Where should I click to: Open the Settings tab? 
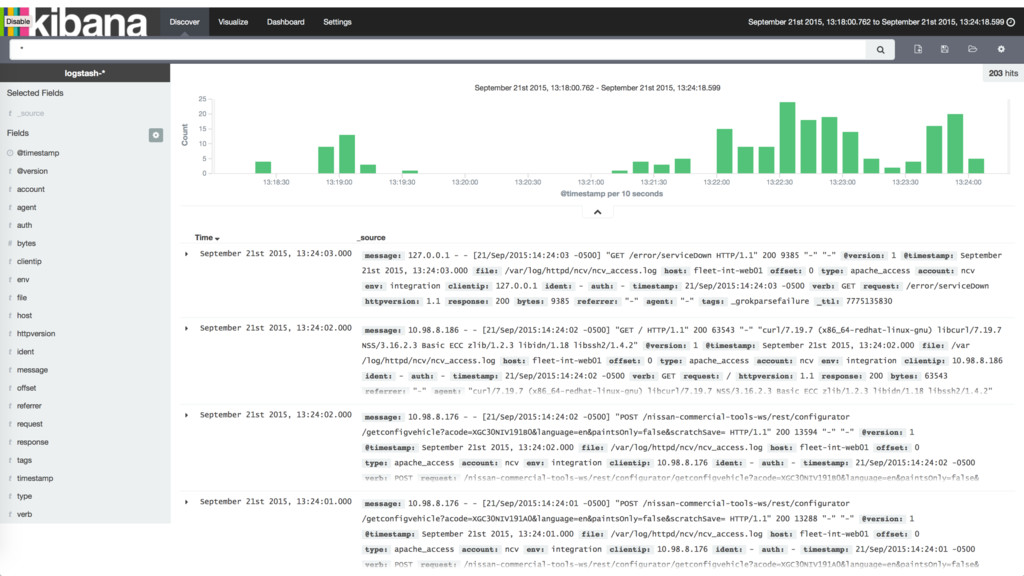(337, 22)
